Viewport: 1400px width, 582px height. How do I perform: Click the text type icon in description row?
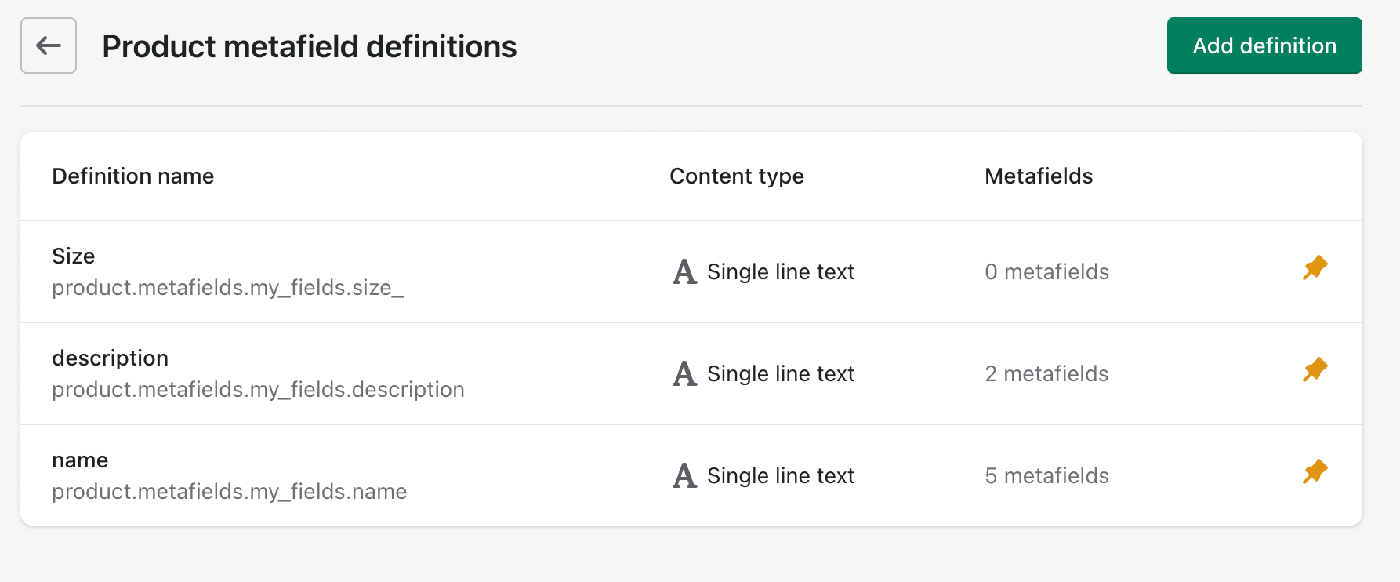pyautogui.click(x=684, y=374)
